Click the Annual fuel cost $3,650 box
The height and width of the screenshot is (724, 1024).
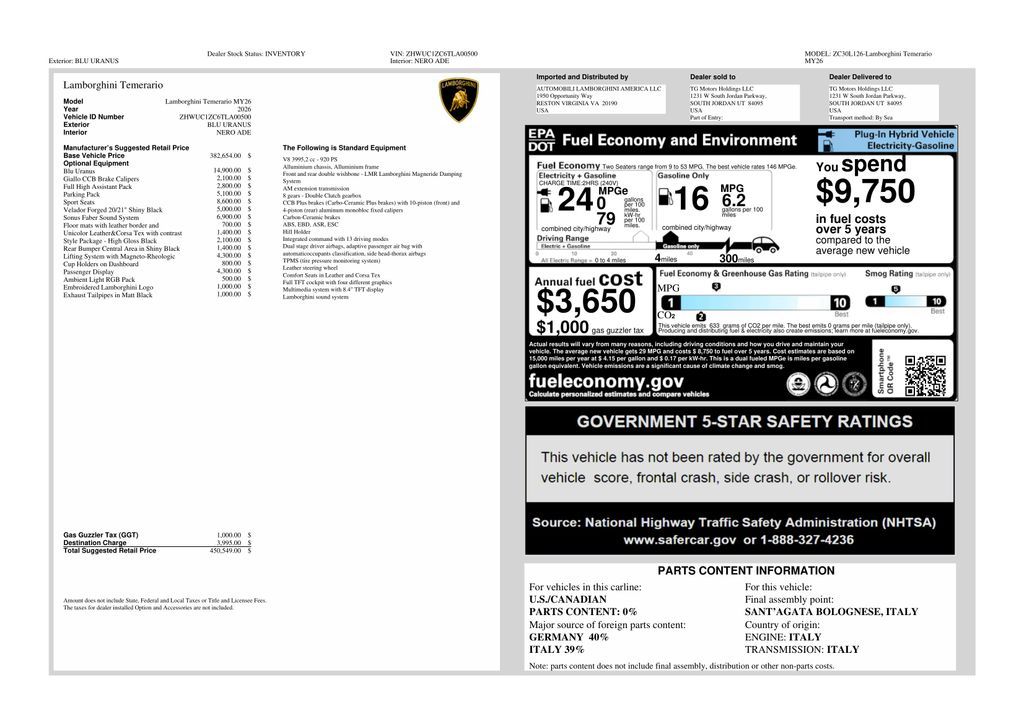pos(590,302)
